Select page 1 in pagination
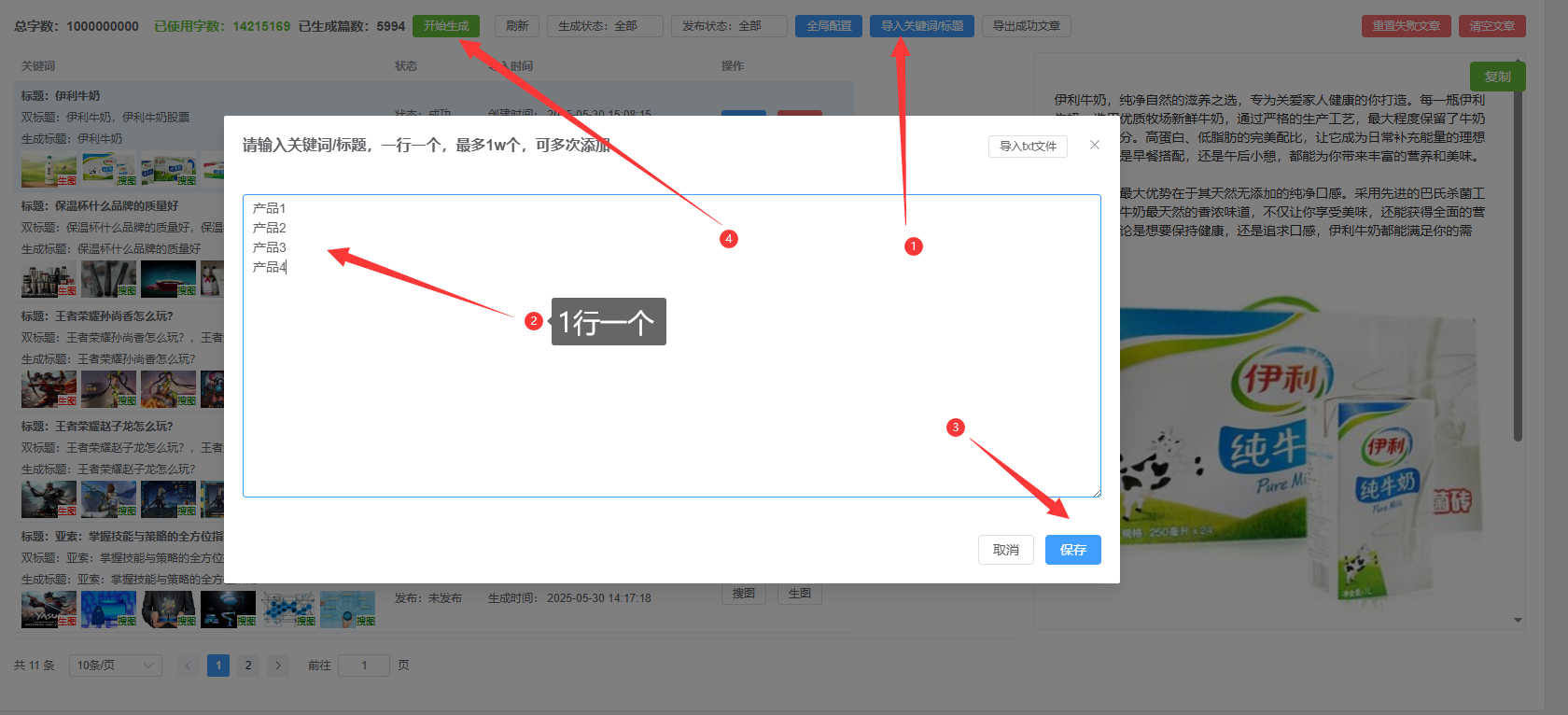The image size is (1568, 715). click(218, 666)
